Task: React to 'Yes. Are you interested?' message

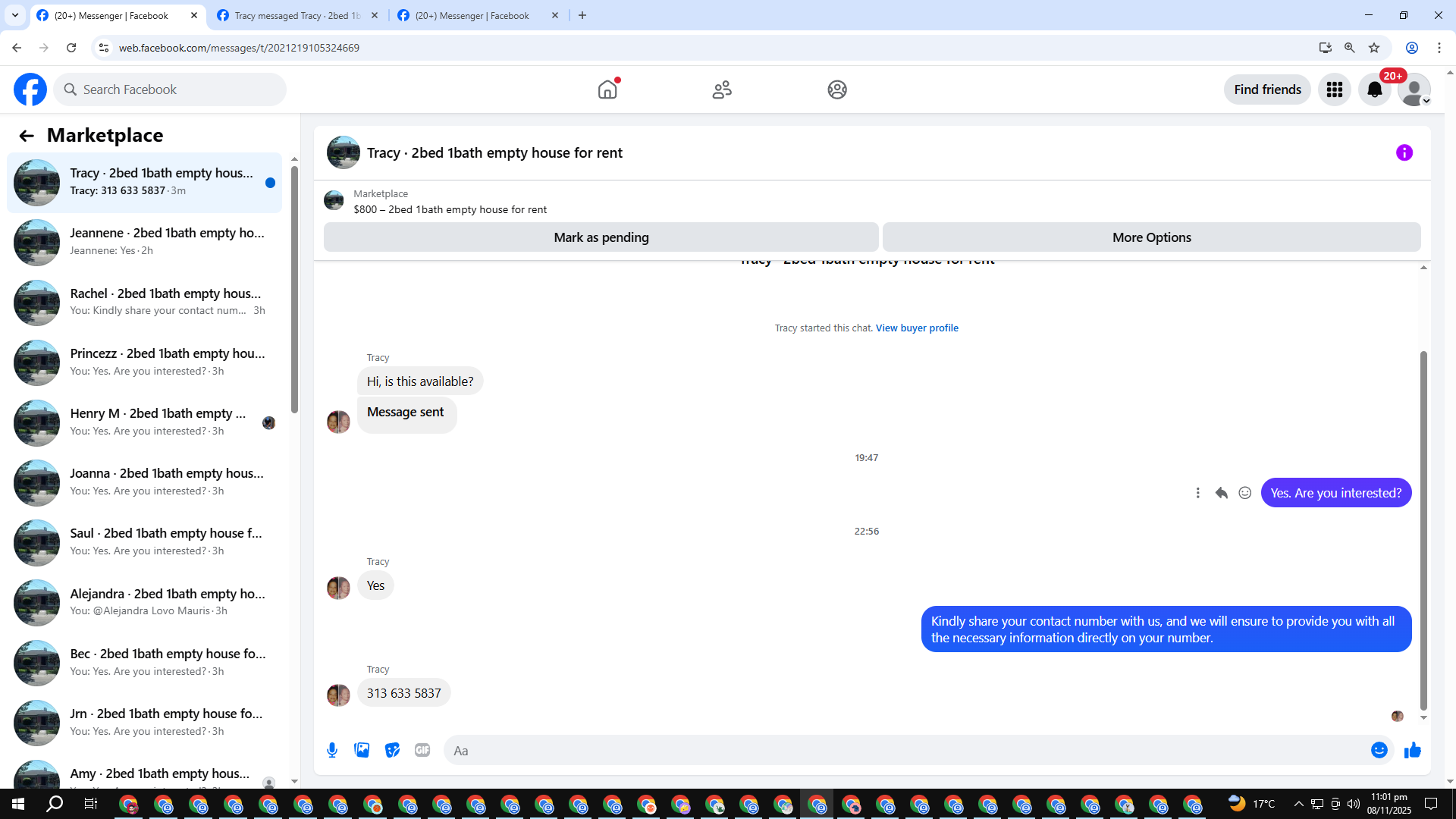Action: point(1244,494)
